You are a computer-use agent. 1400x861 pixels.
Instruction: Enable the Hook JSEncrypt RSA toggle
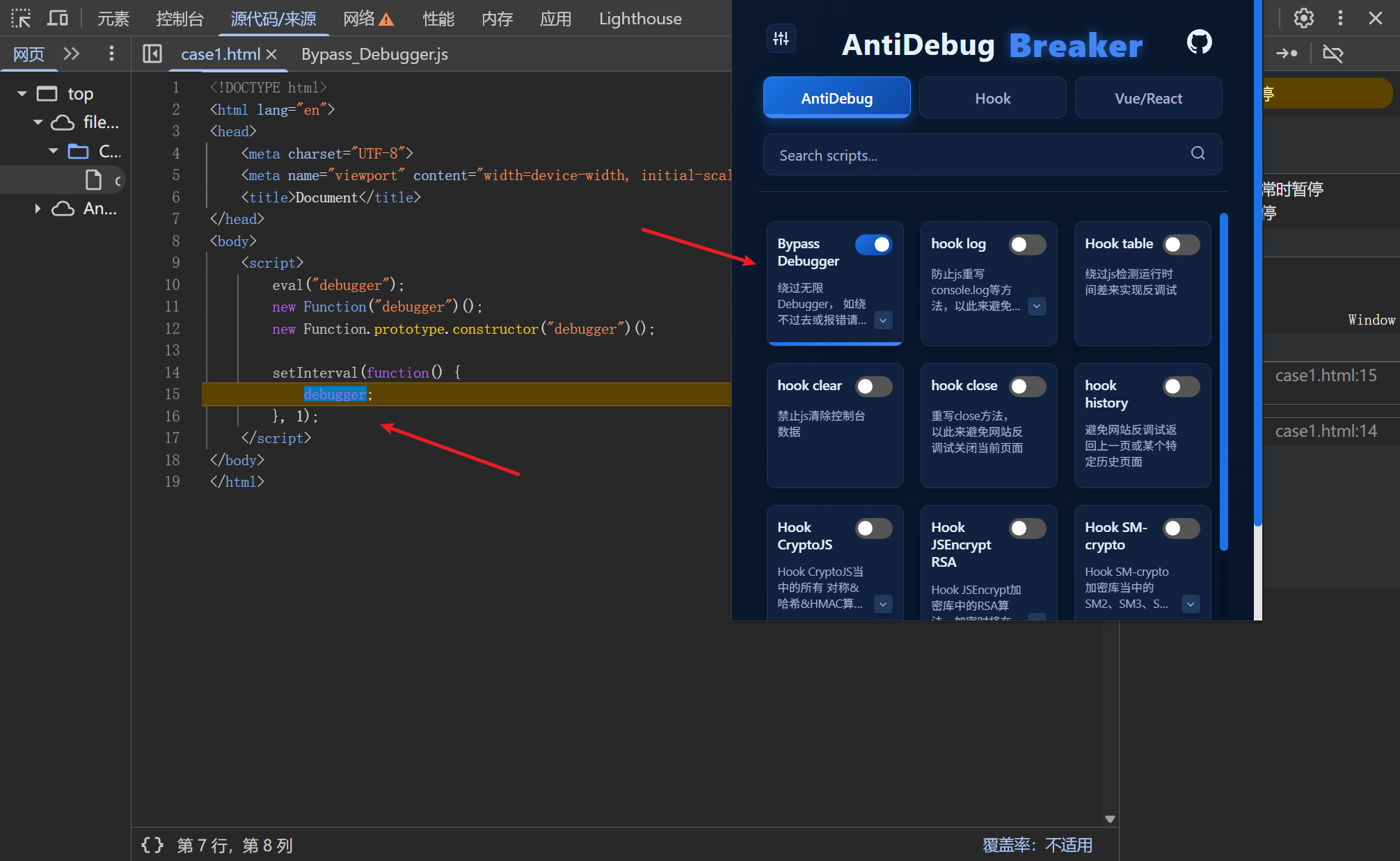point(1027,529)
